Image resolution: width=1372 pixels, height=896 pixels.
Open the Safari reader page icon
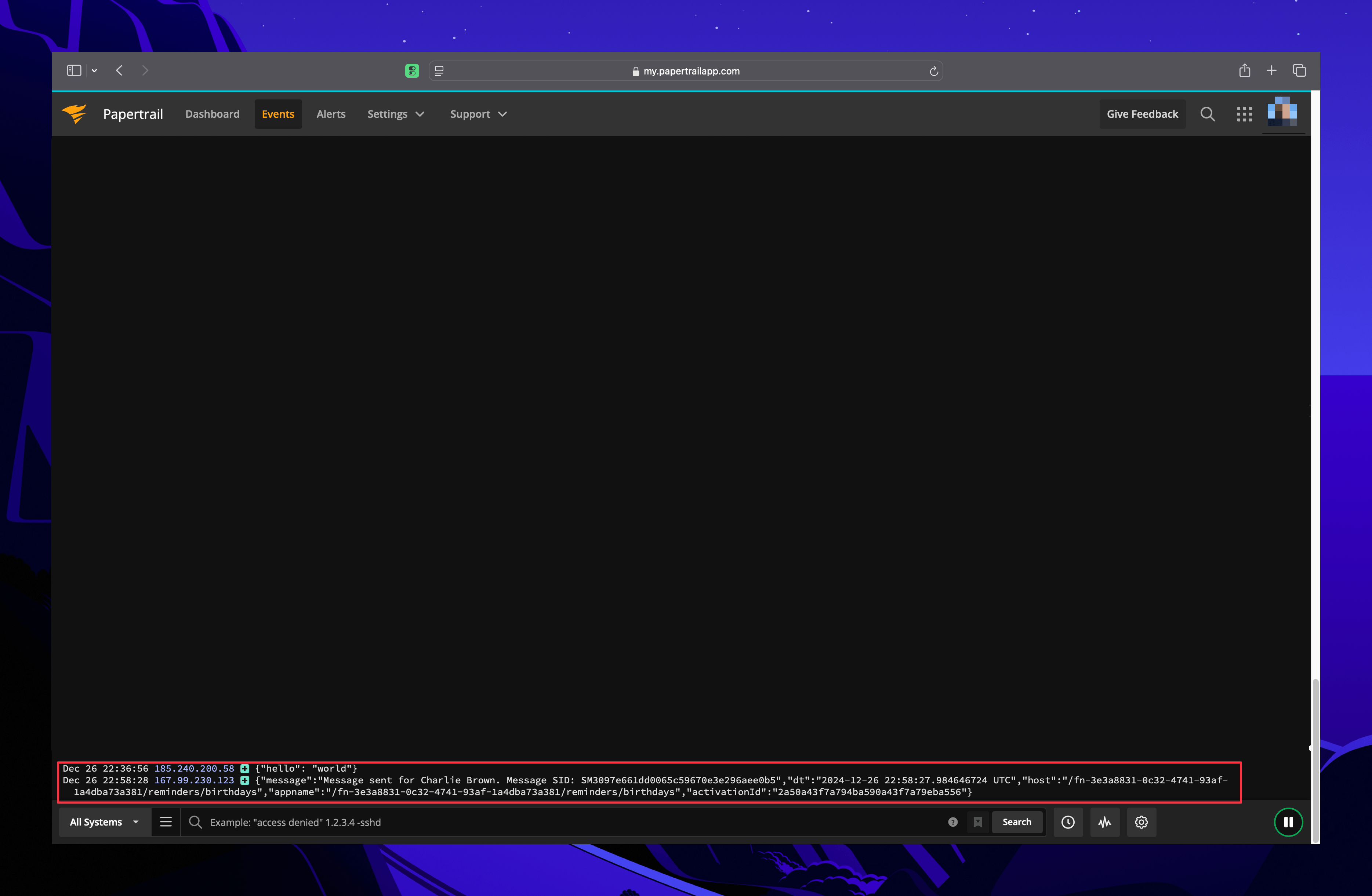(439, 71)
